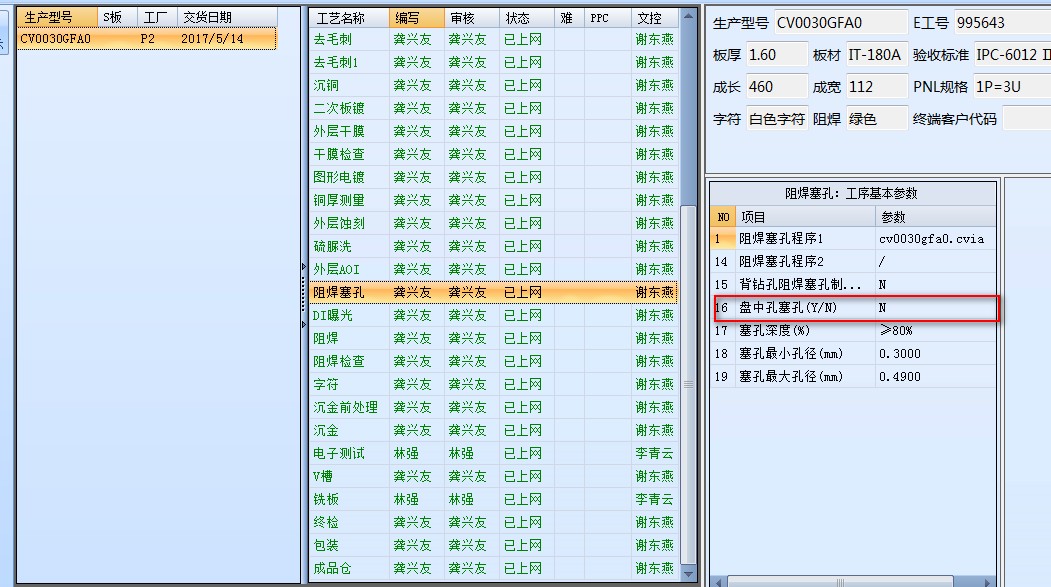The image size is (1051, 587).
Task: Click the 板材 field showing IT-180A
Action: (x=877, y=55)
